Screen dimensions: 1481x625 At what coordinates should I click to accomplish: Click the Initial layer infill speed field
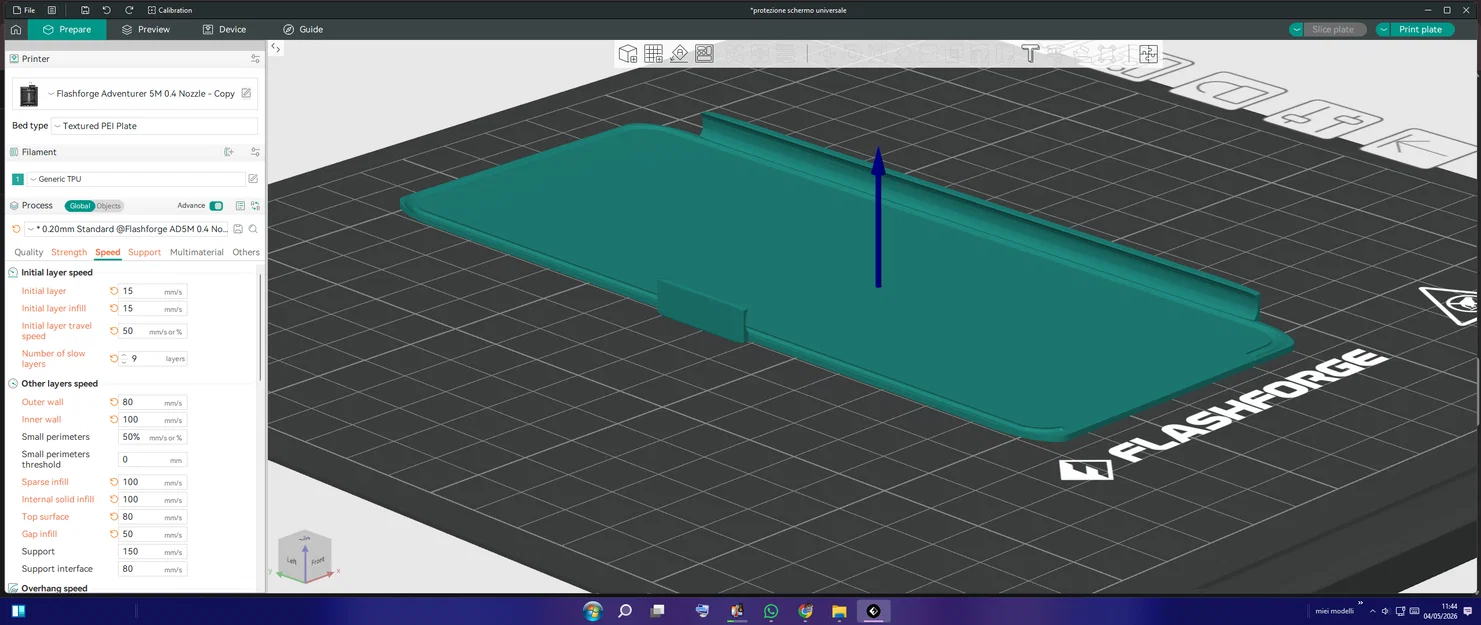(x=152, y=309)
